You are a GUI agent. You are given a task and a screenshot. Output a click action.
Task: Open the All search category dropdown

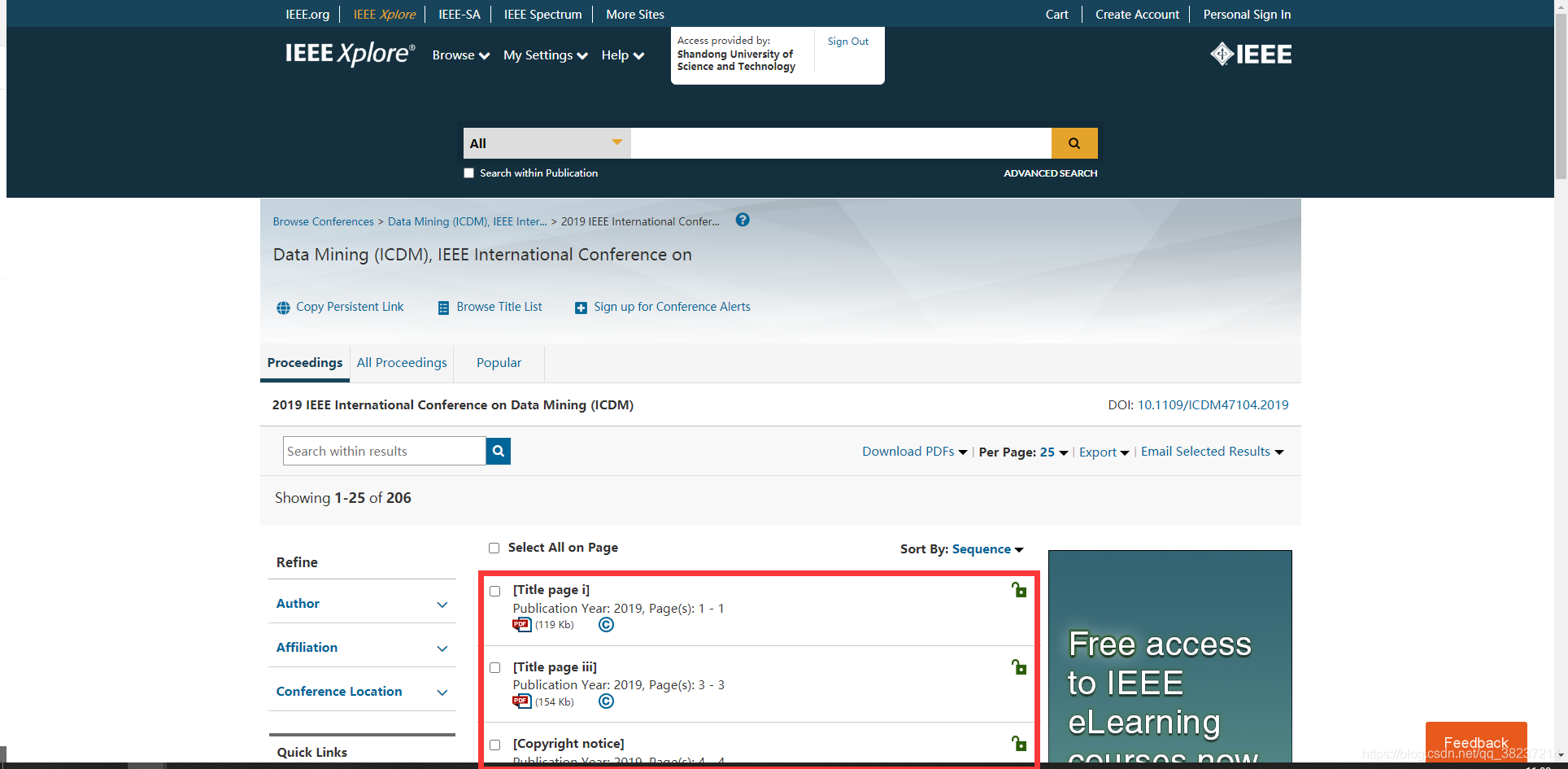click(547, 143)
